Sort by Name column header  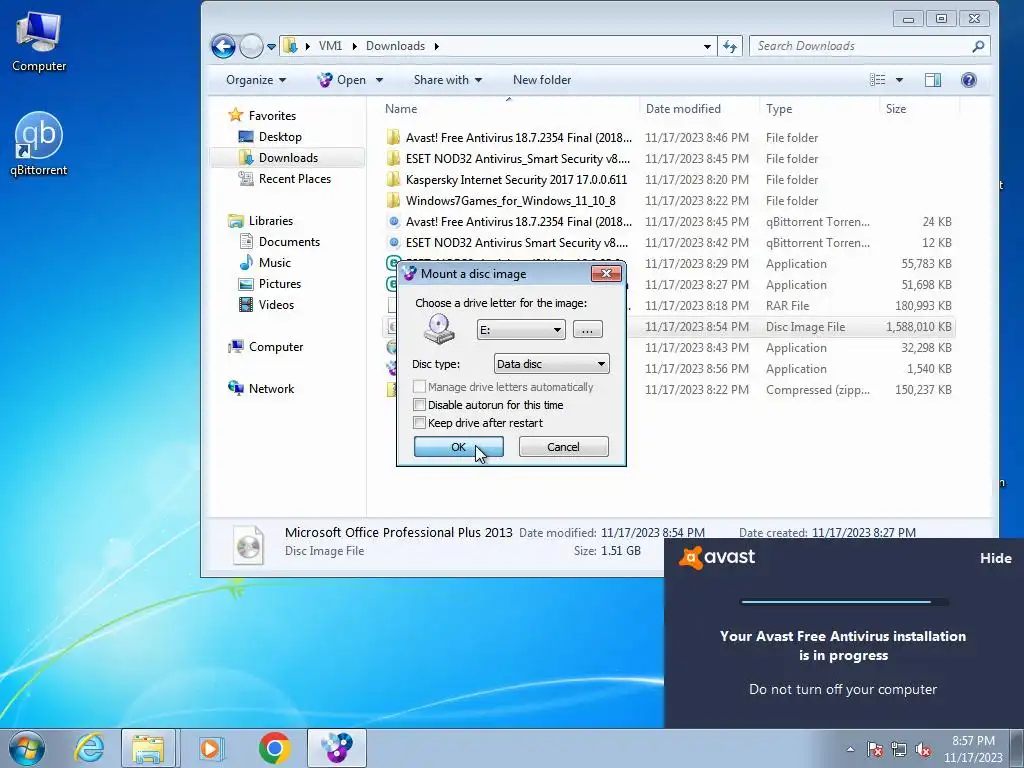tap(509, 108)
